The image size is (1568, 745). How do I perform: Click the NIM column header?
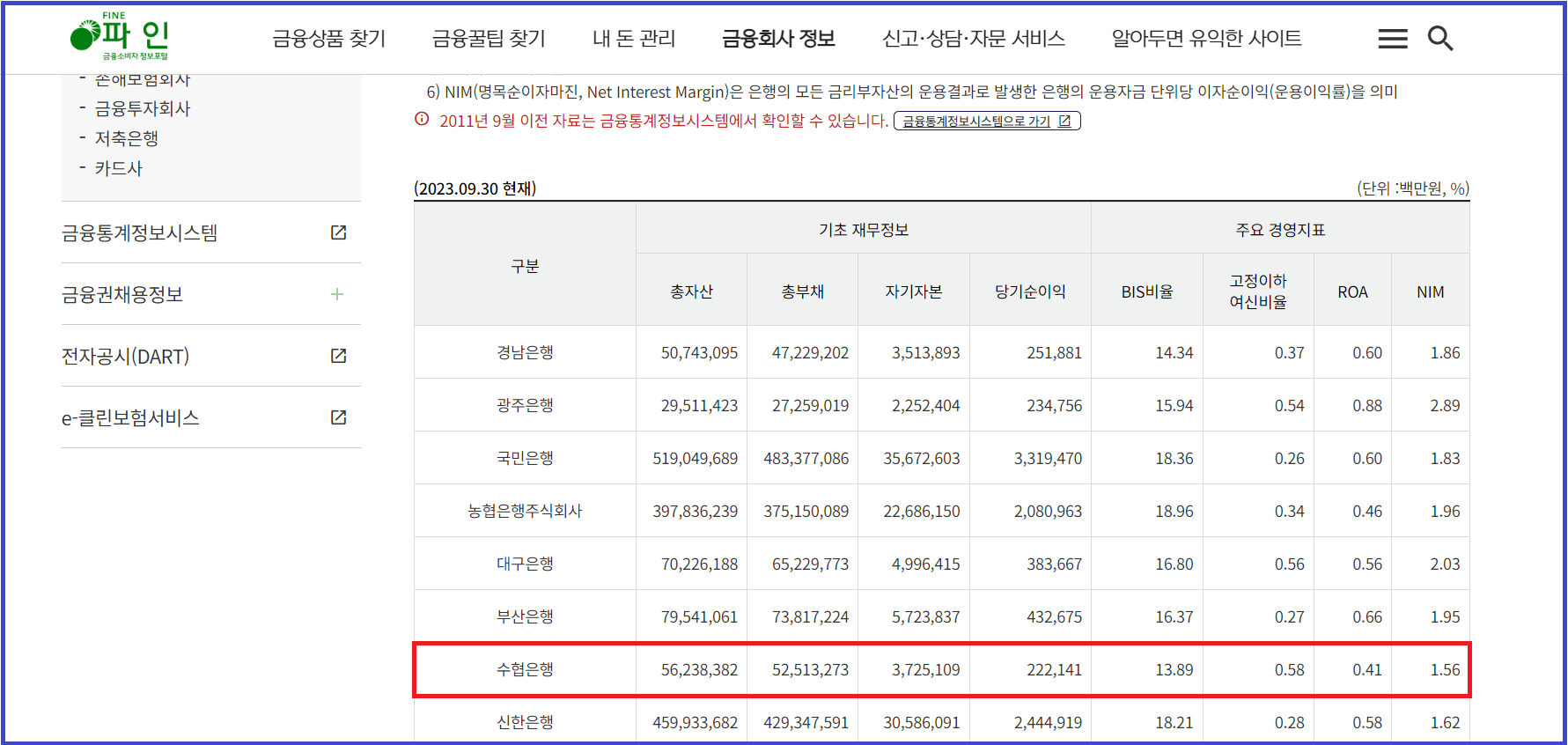[x=1430, y=291]
